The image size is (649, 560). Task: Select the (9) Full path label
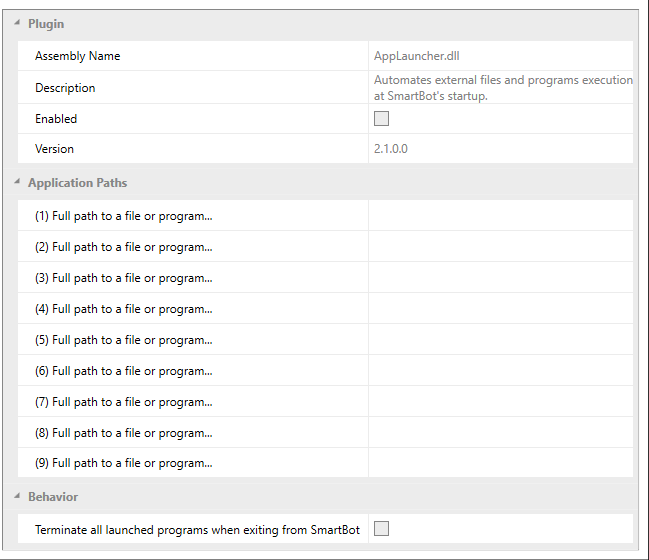pyautogui.click(x=123, y=463)
